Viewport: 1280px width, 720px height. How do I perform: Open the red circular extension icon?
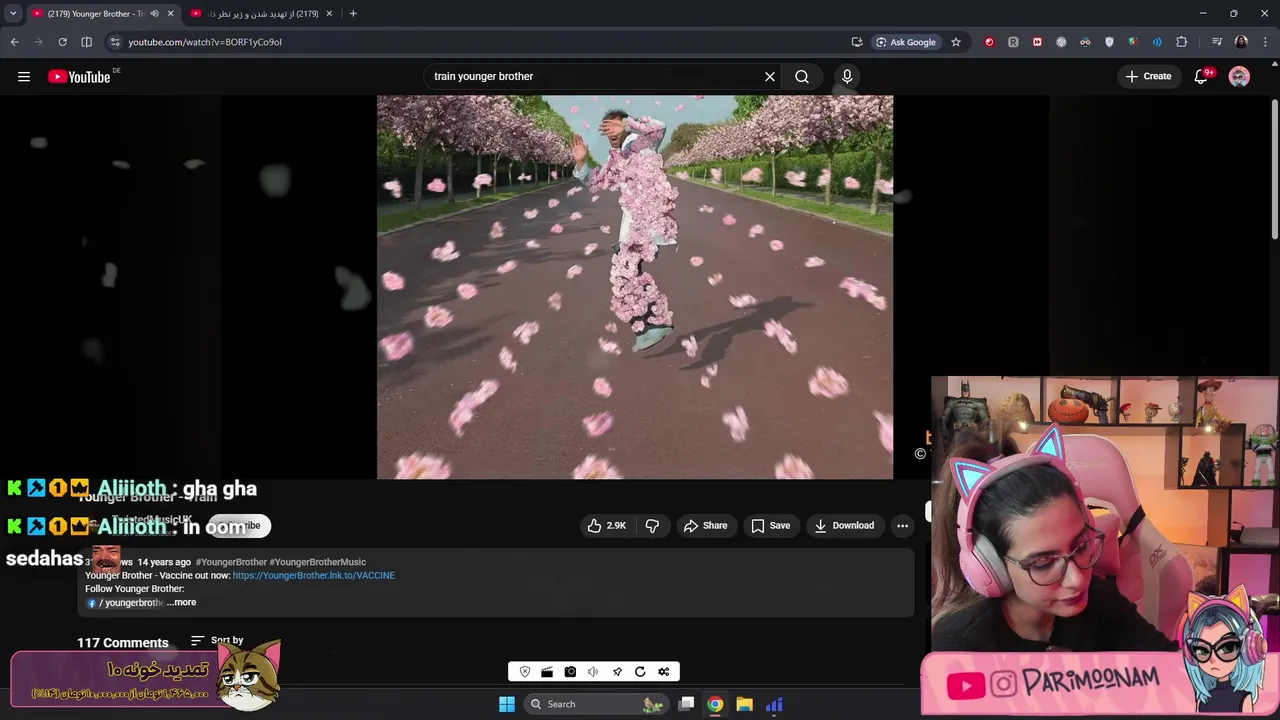tap(989, 42)
